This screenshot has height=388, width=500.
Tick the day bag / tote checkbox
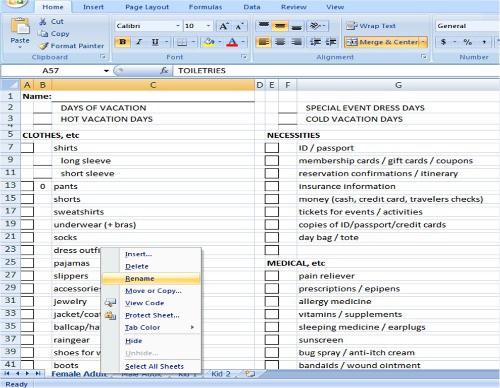(272, 237)
